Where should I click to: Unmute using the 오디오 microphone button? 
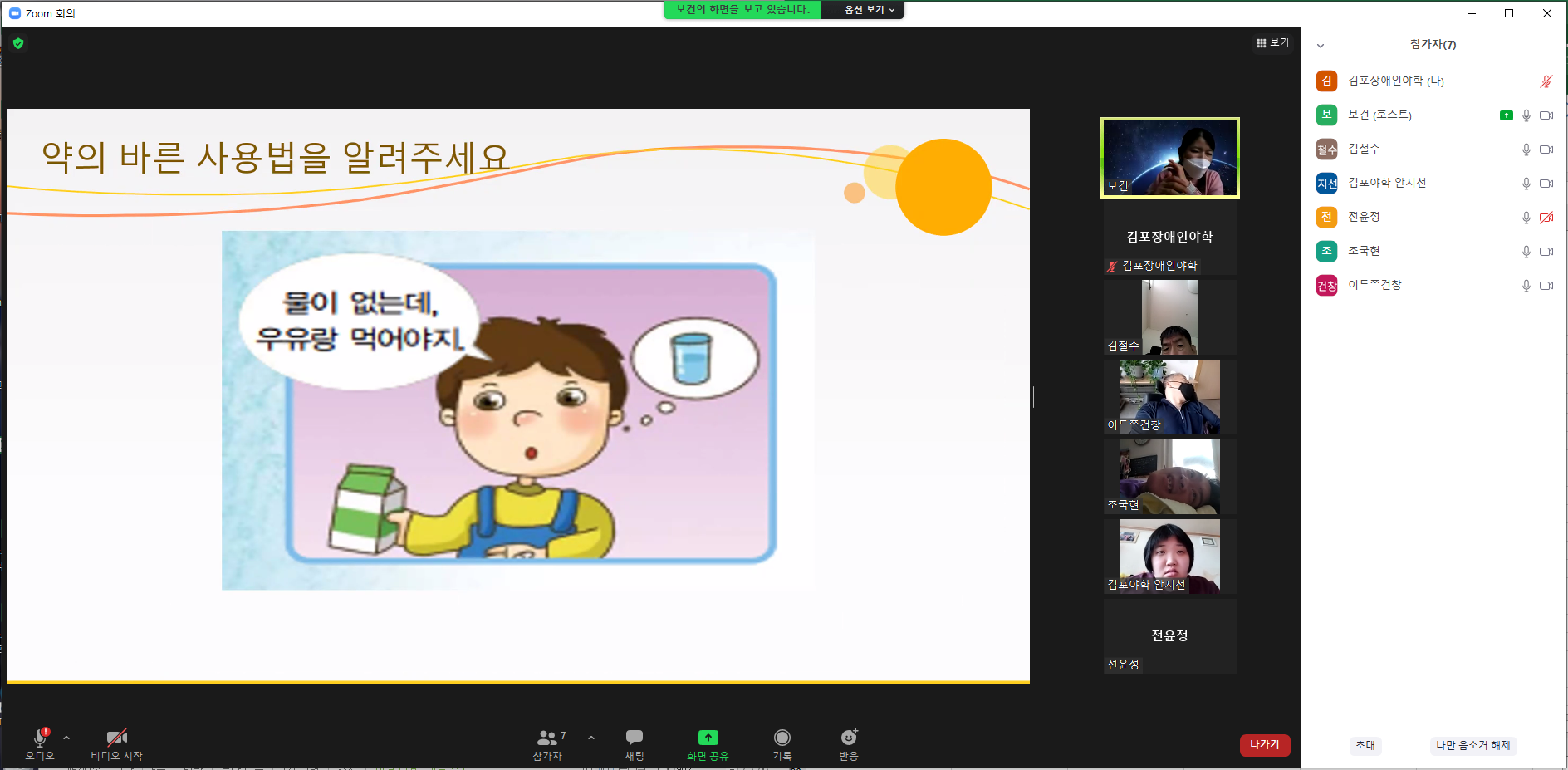(40, 743)
